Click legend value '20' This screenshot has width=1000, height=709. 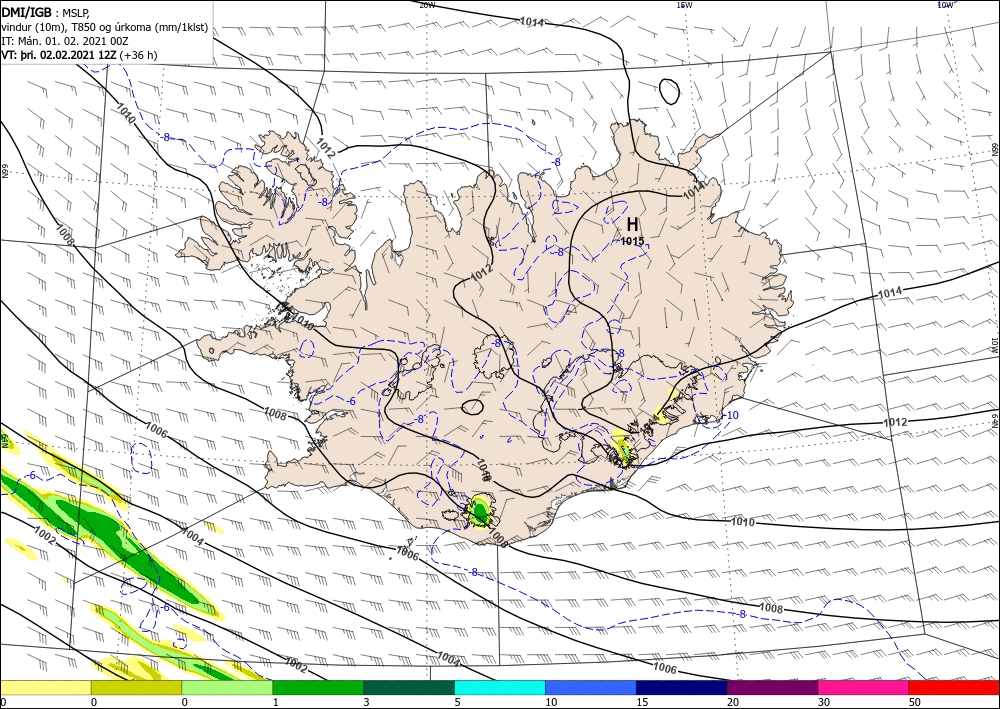733,702
